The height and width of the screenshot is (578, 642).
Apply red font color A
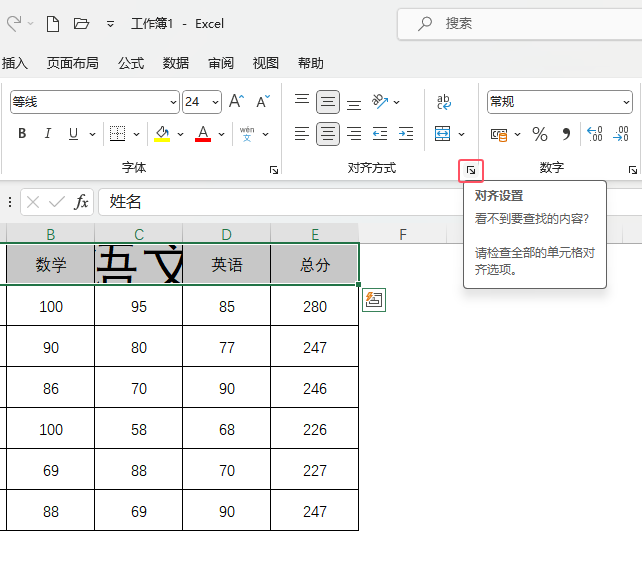click(203, 133)
